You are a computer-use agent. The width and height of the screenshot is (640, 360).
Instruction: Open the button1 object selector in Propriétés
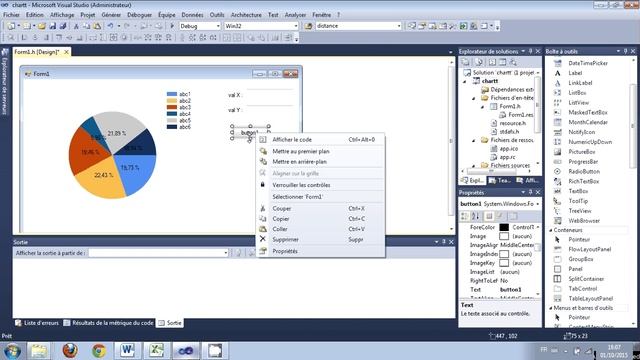(x=538, y=204)
